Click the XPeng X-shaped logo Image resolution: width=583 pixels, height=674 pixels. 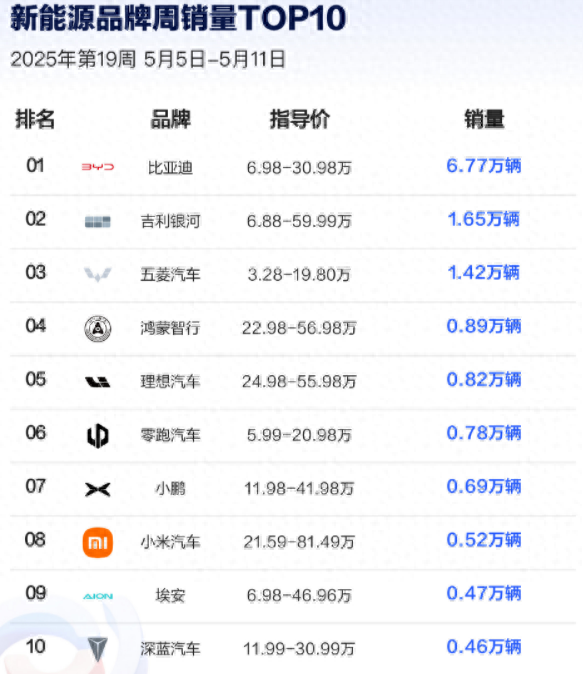98,489
